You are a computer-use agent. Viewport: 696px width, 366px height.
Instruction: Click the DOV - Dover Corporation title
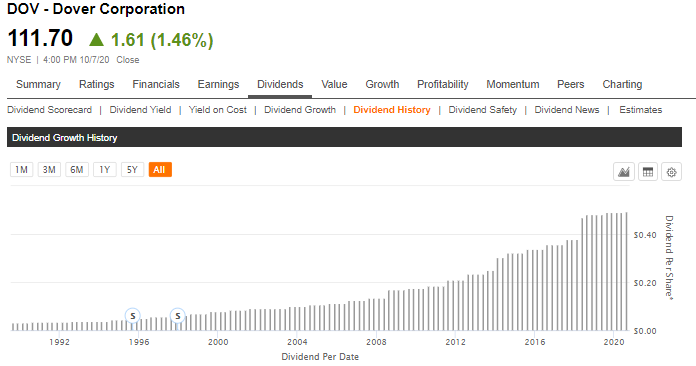click(x=96, y=9)
